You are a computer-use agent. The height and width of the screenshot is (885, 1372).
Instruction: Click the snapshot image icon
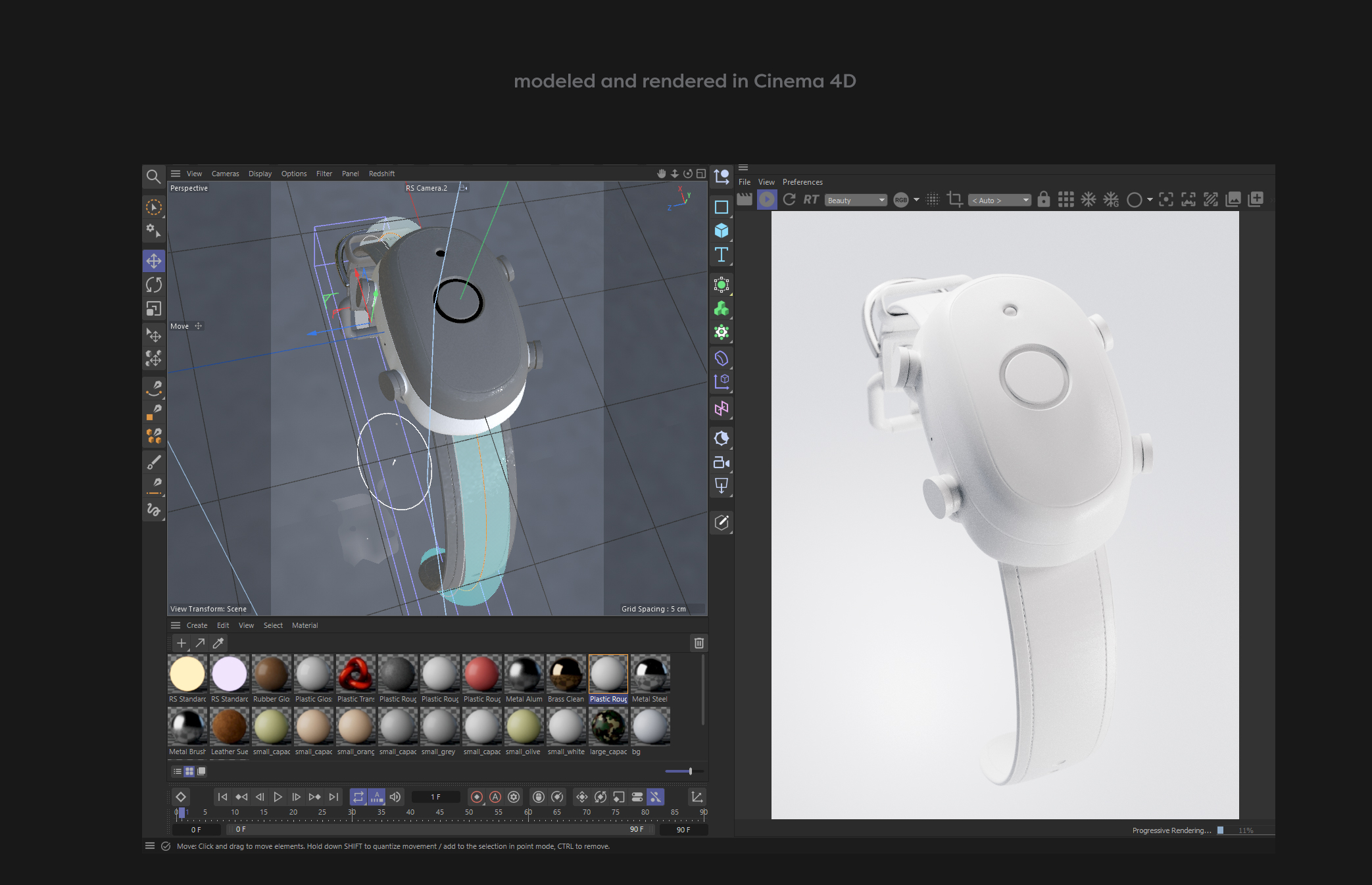pos(1233,199)
